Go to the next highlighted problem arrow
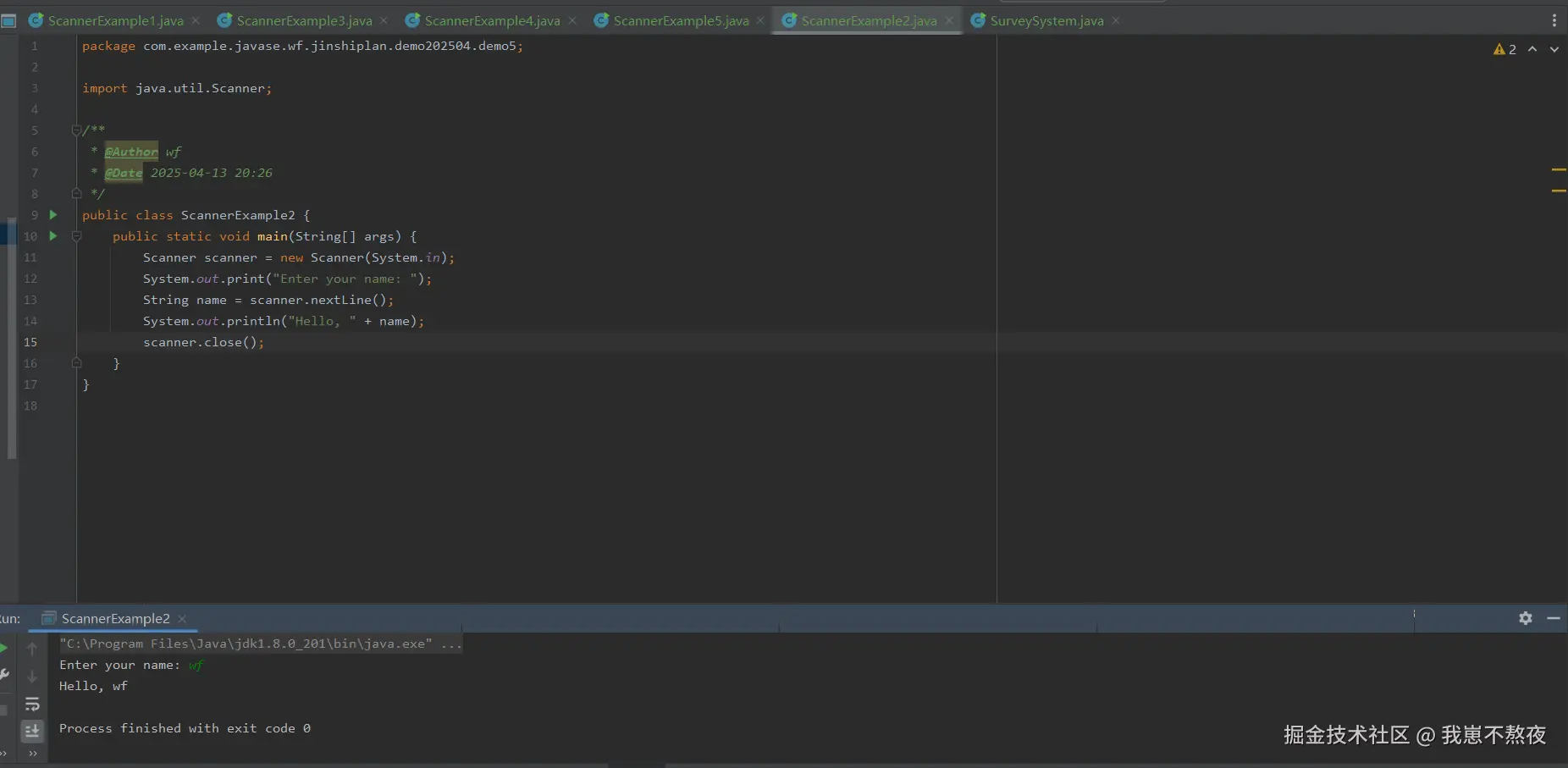 coord(1554,49)
